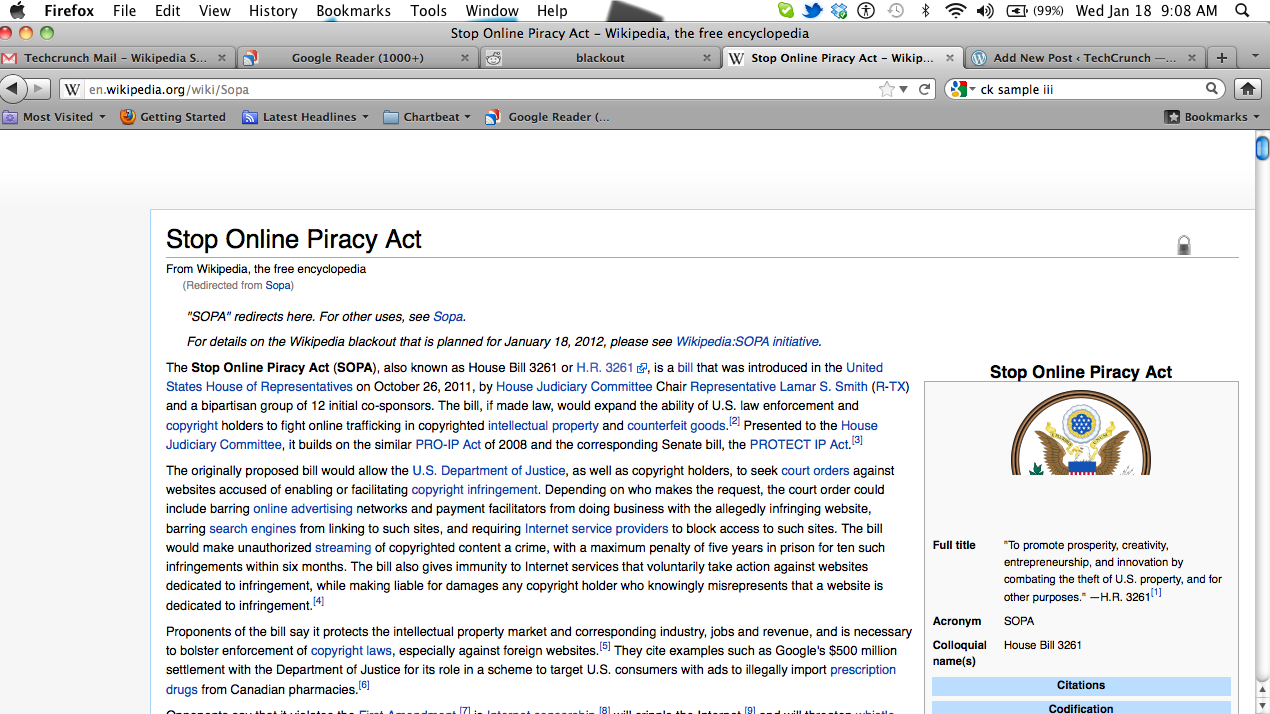Open the Wi-Fi status menu icon
Viewport: 1270px width, 714px height.
[x=955, y=11]
